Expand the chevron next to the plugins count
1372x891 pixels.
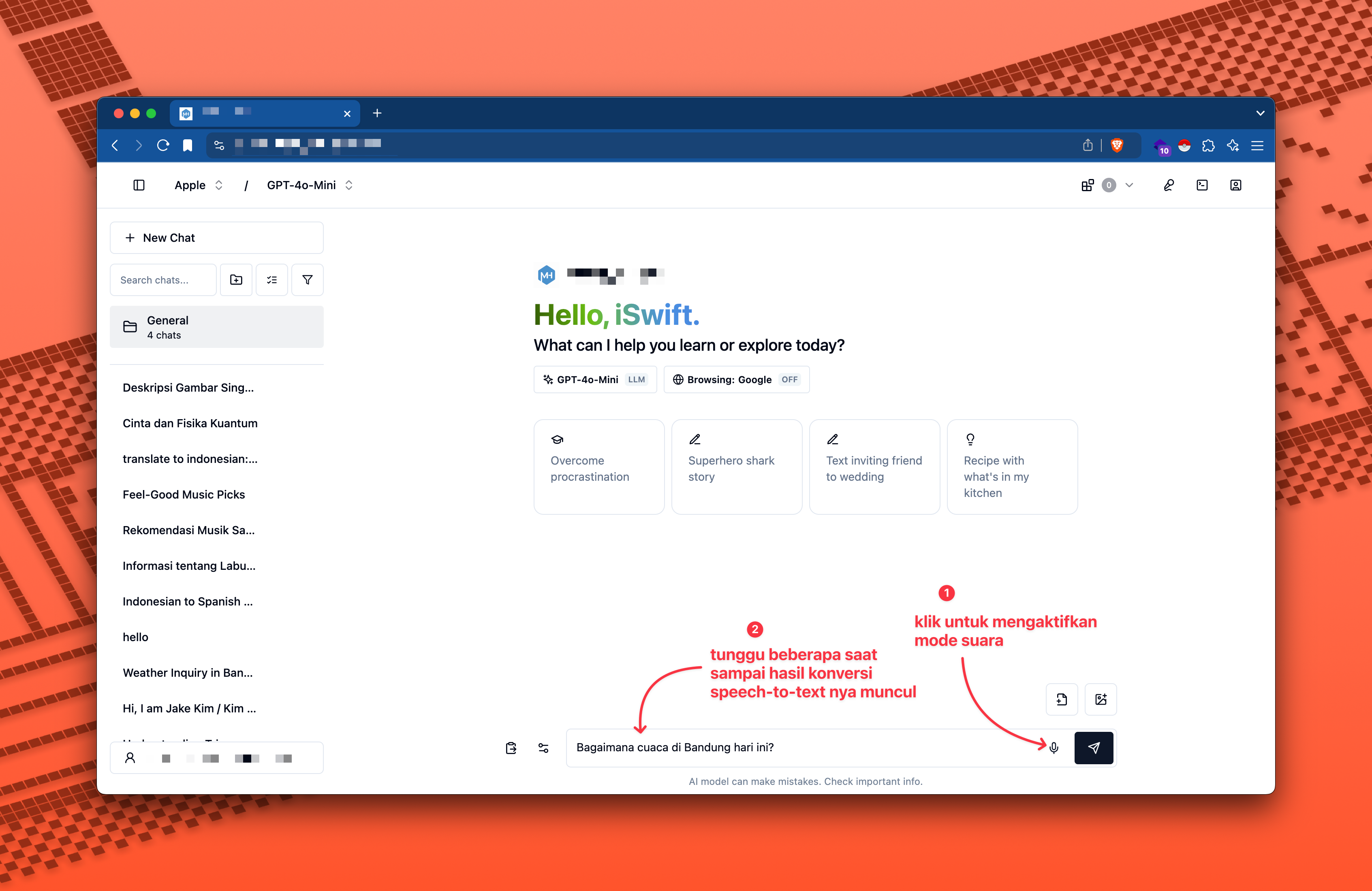tap(1129, 185)
